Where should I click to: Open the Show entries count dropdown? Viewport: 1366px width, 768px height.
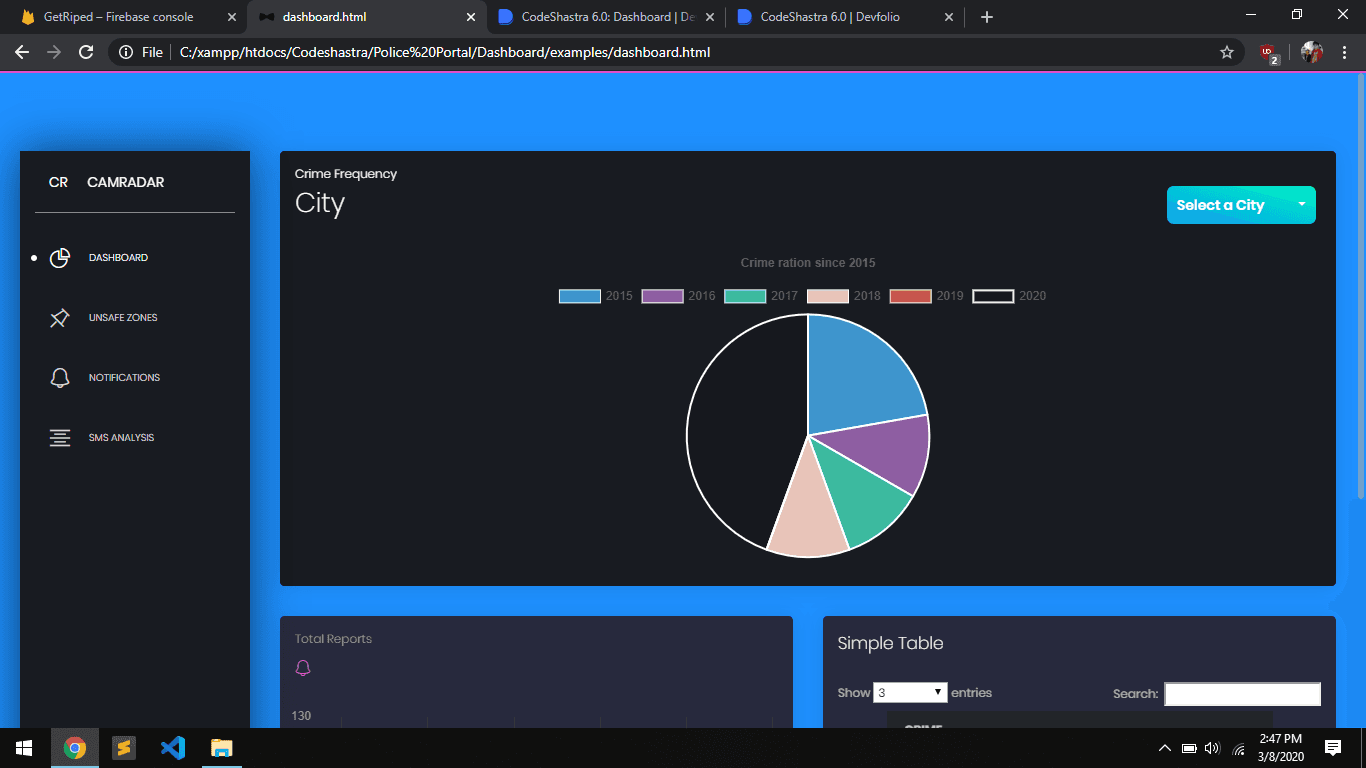click(910, 692)
